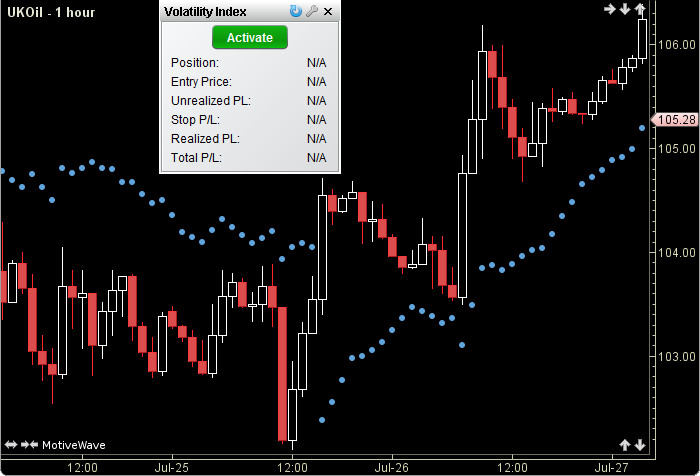Click the 105.00 price axis label
700x476 pixels.
point(677,149)
